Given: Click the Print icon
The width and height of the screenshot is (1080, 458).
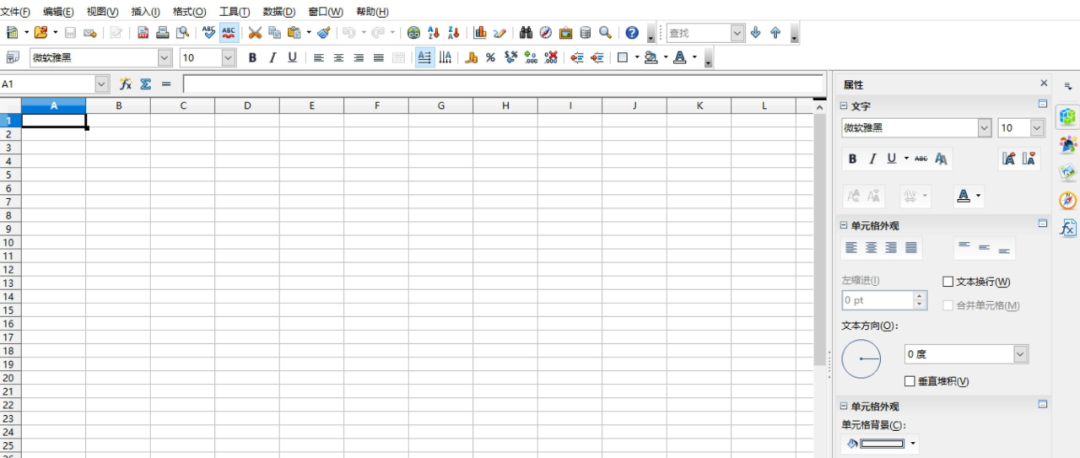Looking at the screenshot, I should [163, 32].
